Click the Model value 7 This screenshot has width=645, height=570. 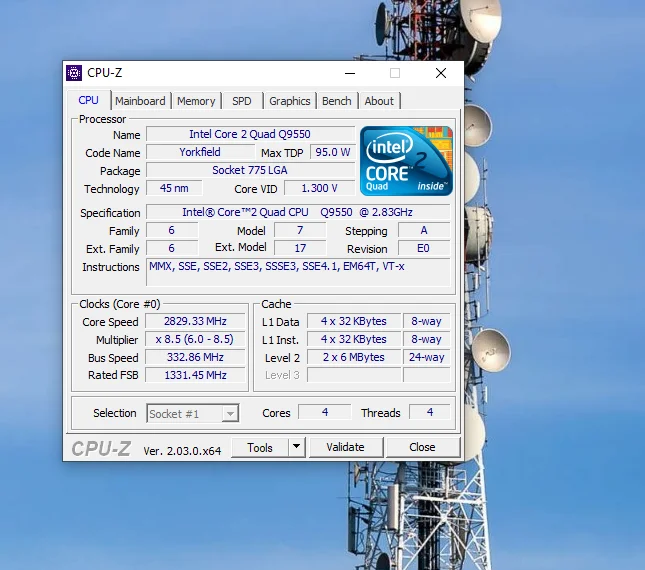pyautogui.click(x=300, y=230)
